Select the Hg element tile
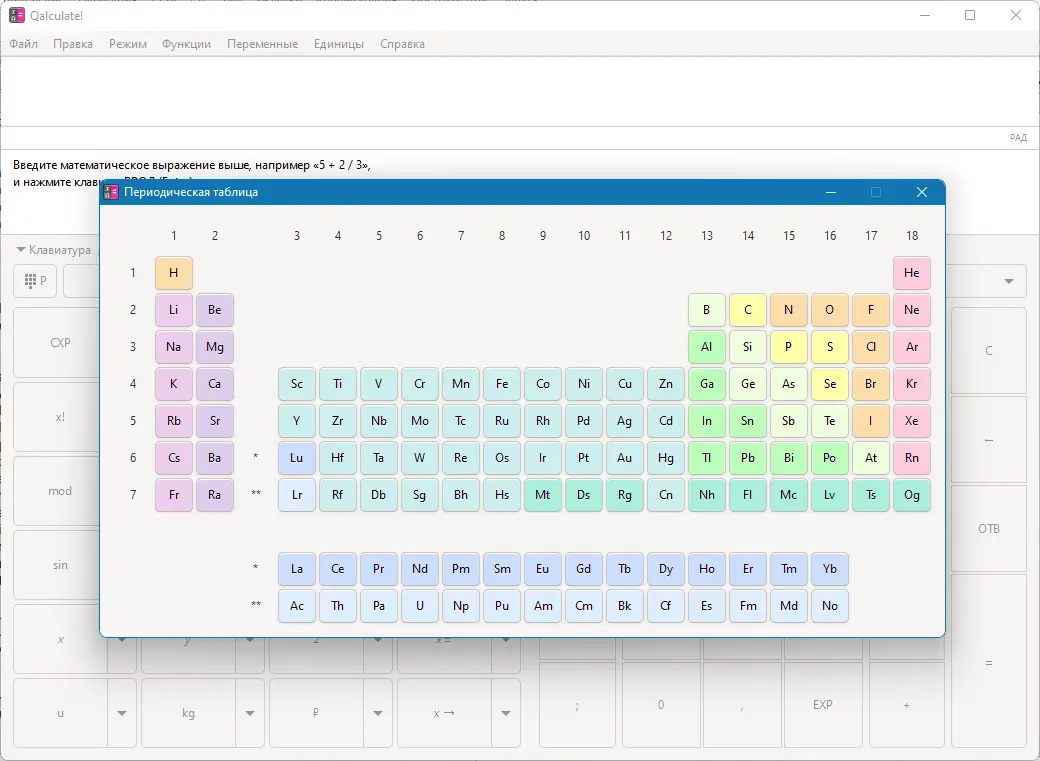This screenshot has height=761, width=1040. (666, 458)
